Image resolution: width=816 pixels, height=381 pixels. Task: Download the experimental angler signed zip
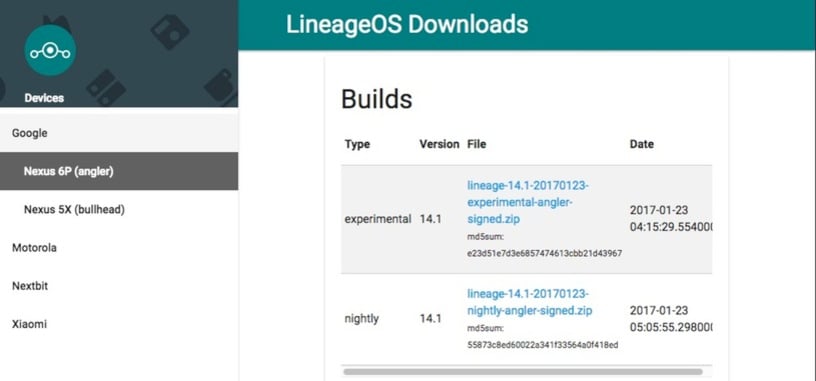click(x=528, y=202)
